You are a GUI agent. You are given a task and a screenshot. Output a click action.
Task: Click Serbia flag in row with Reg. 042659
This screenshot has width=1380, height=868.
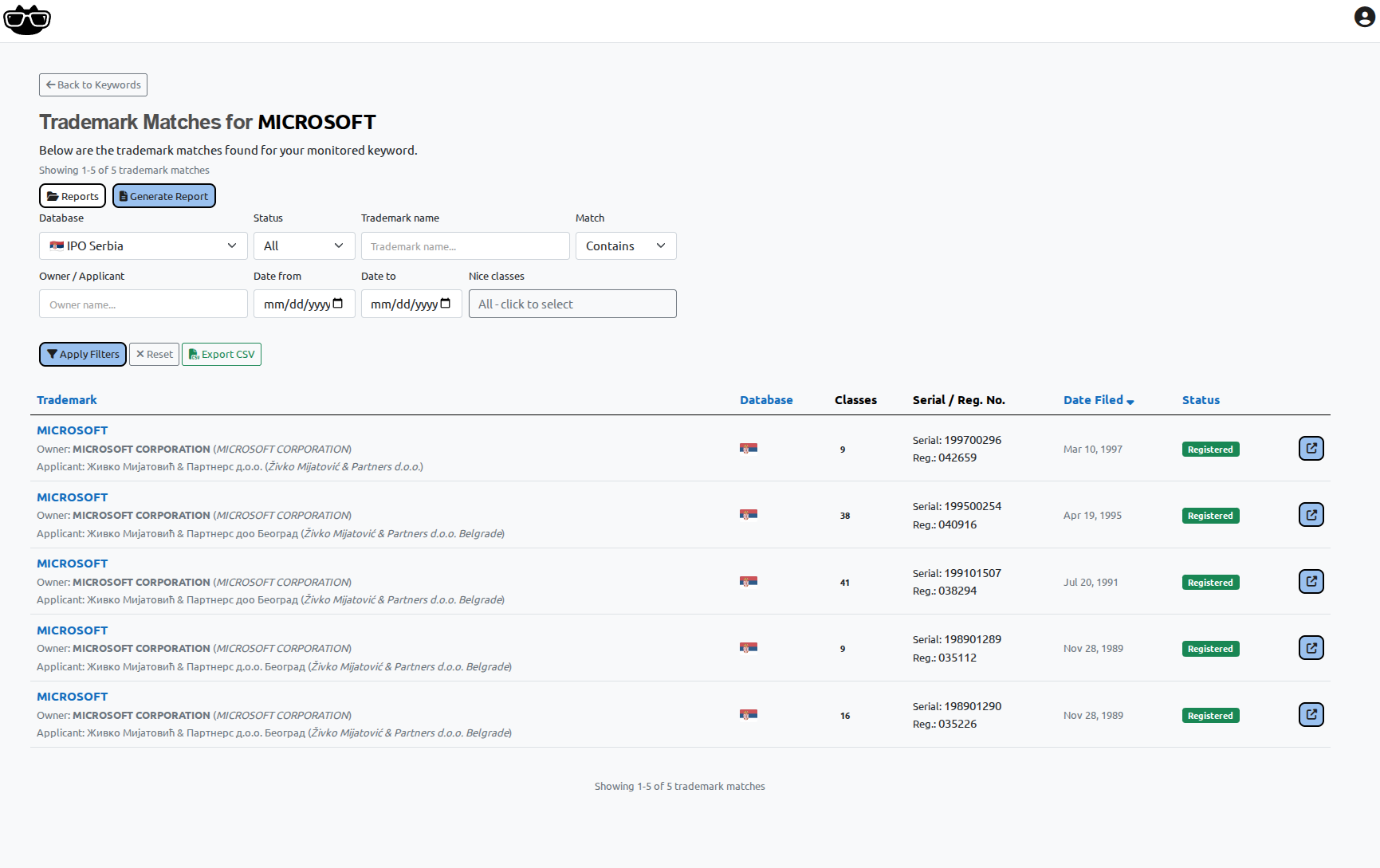(749, 449)
